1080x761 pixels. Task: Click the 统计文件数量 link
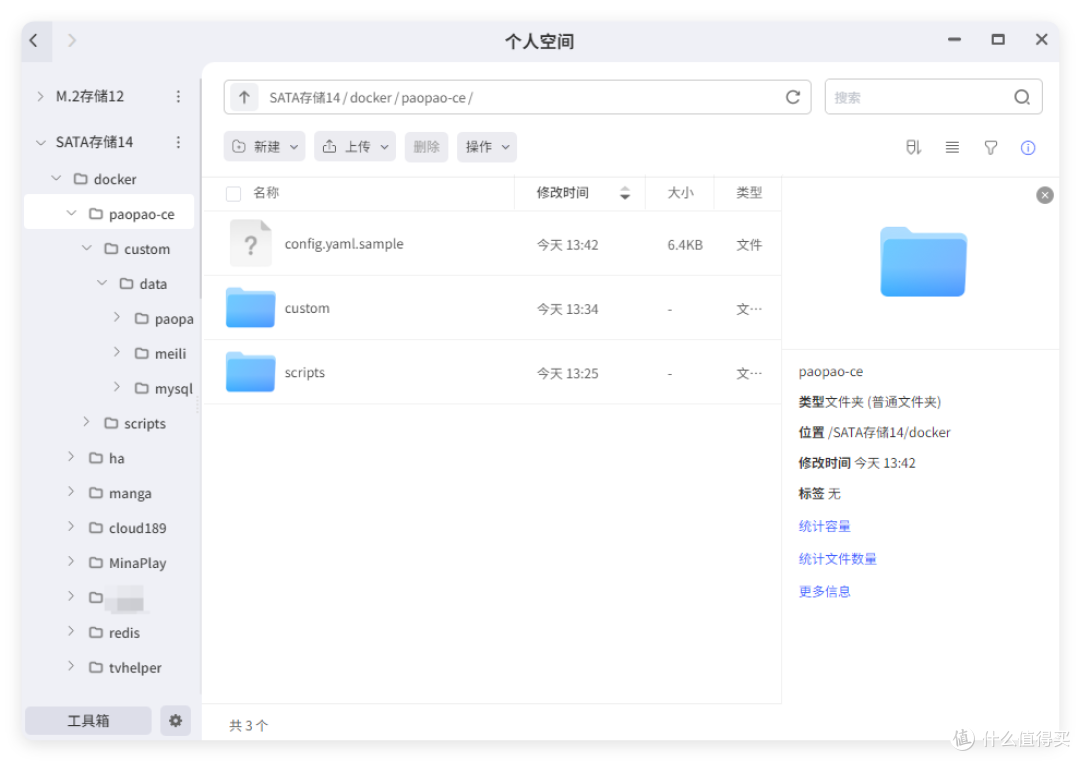[x=838, y=559]
